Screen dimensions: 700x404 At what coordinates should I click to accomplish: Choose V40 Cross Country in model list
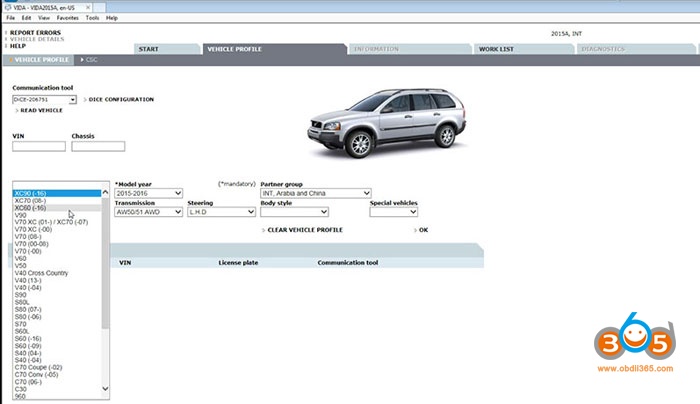click(x=41, y=272)
